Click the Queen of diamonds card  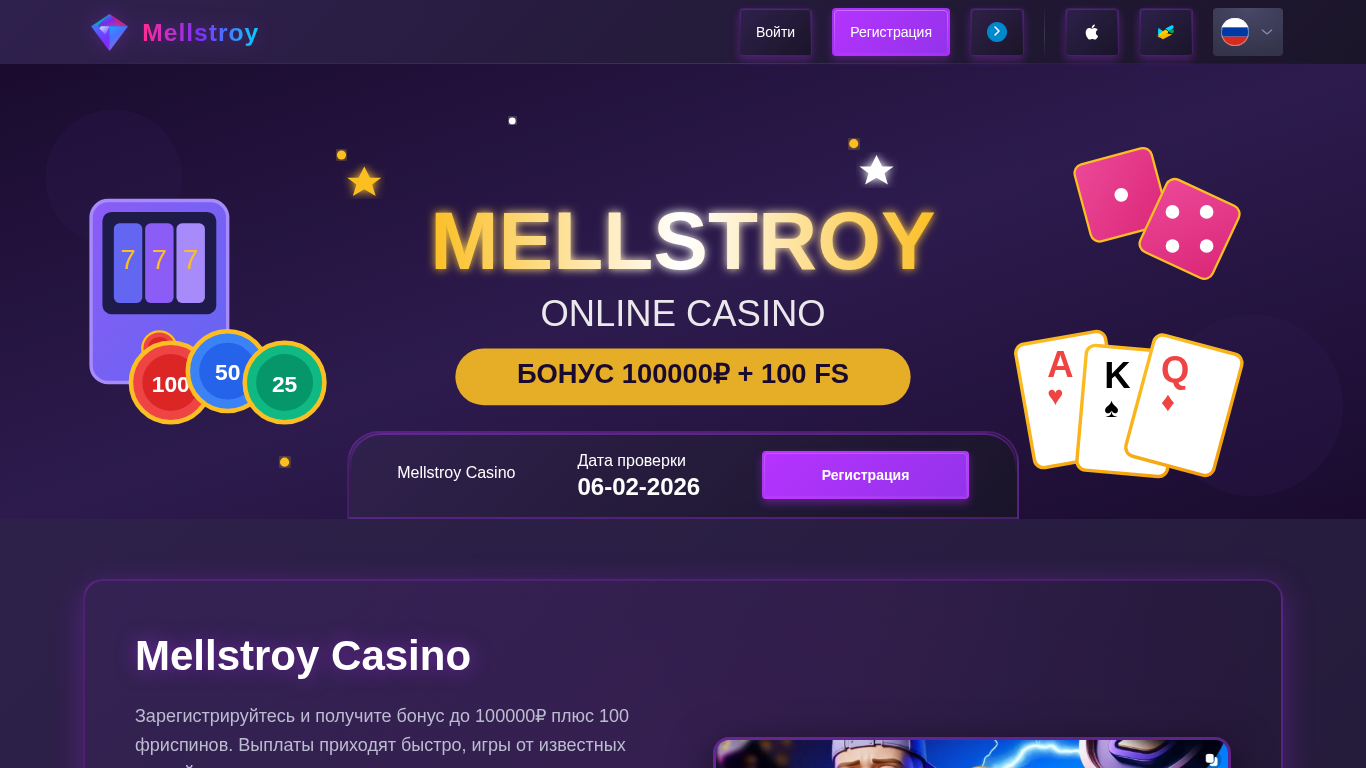coord(1184,405)
